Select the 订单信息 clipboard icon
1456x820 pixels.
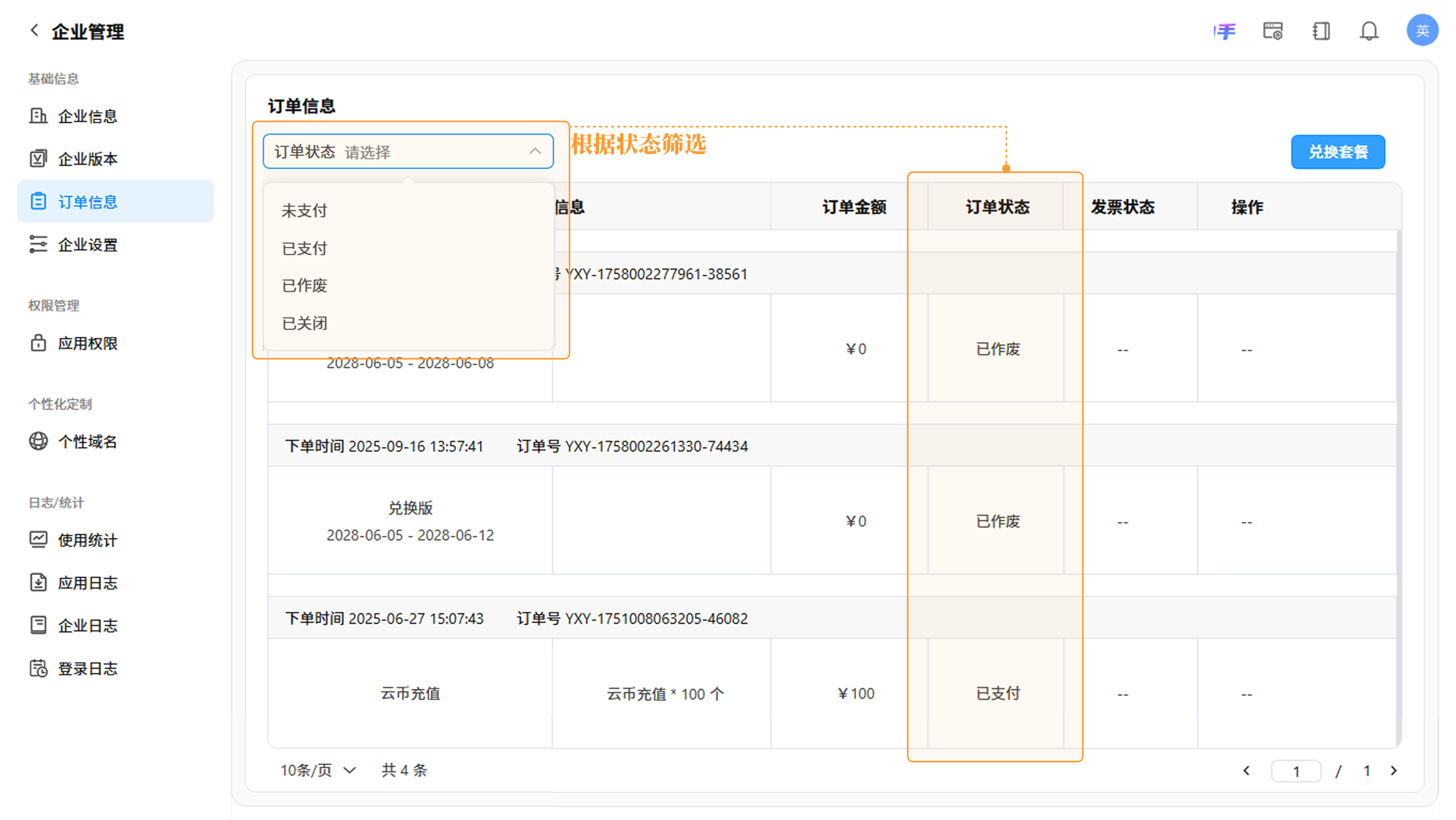point(38,201)
